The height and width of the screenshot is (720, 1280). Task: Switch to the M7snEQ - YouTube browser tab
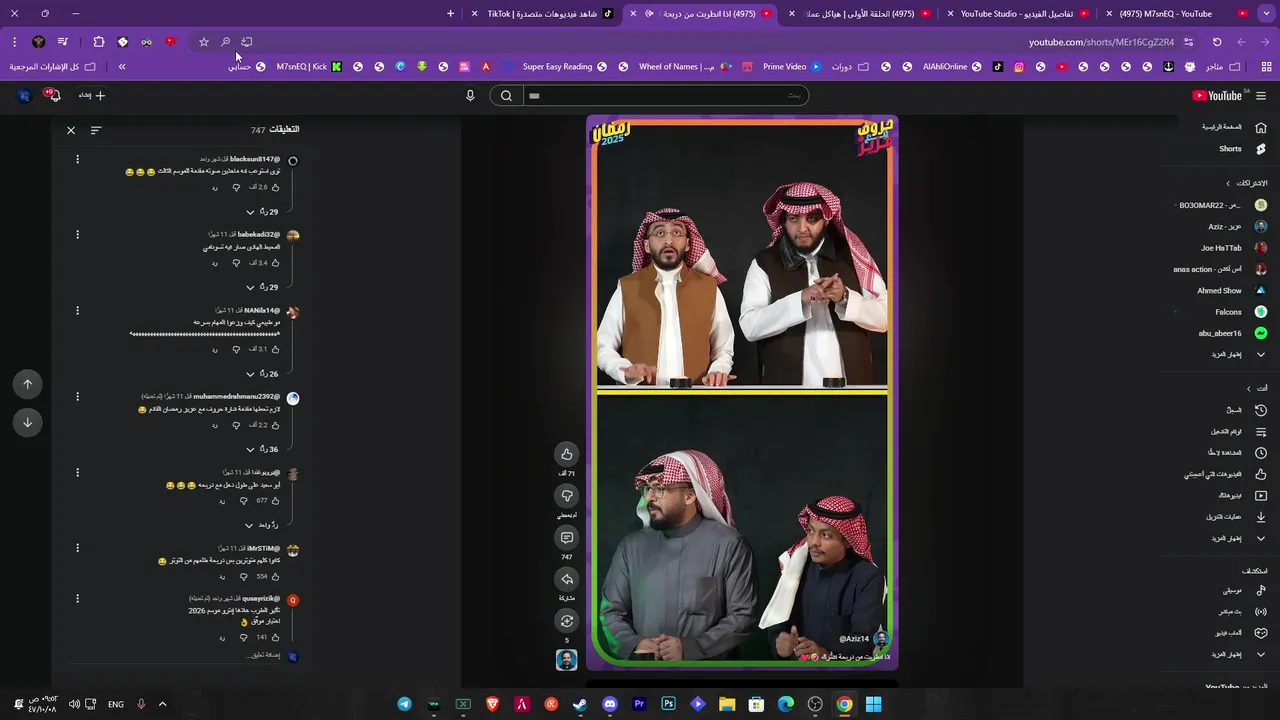(1179, 14)
